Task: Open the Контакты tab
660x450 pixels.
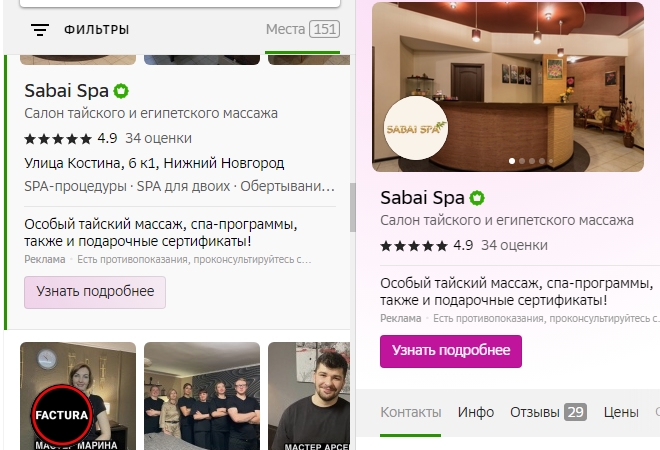Action: click(x=410, y=412)
